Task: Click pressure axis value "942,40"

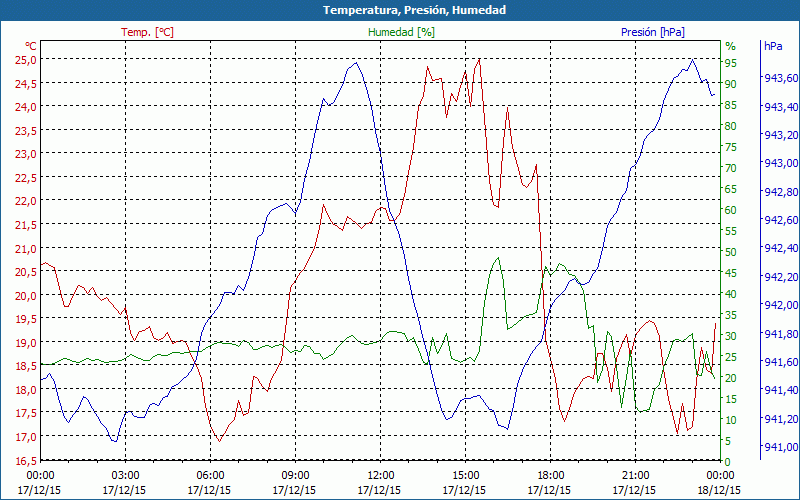Action: click(x=780, y=248)
